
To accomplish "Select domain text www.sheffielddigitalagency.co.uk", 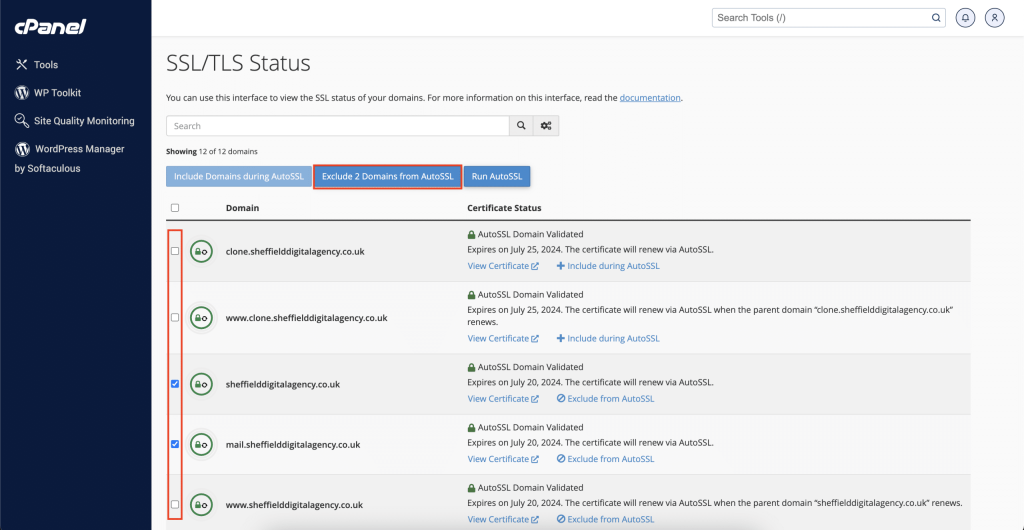I will coord(295,505).
